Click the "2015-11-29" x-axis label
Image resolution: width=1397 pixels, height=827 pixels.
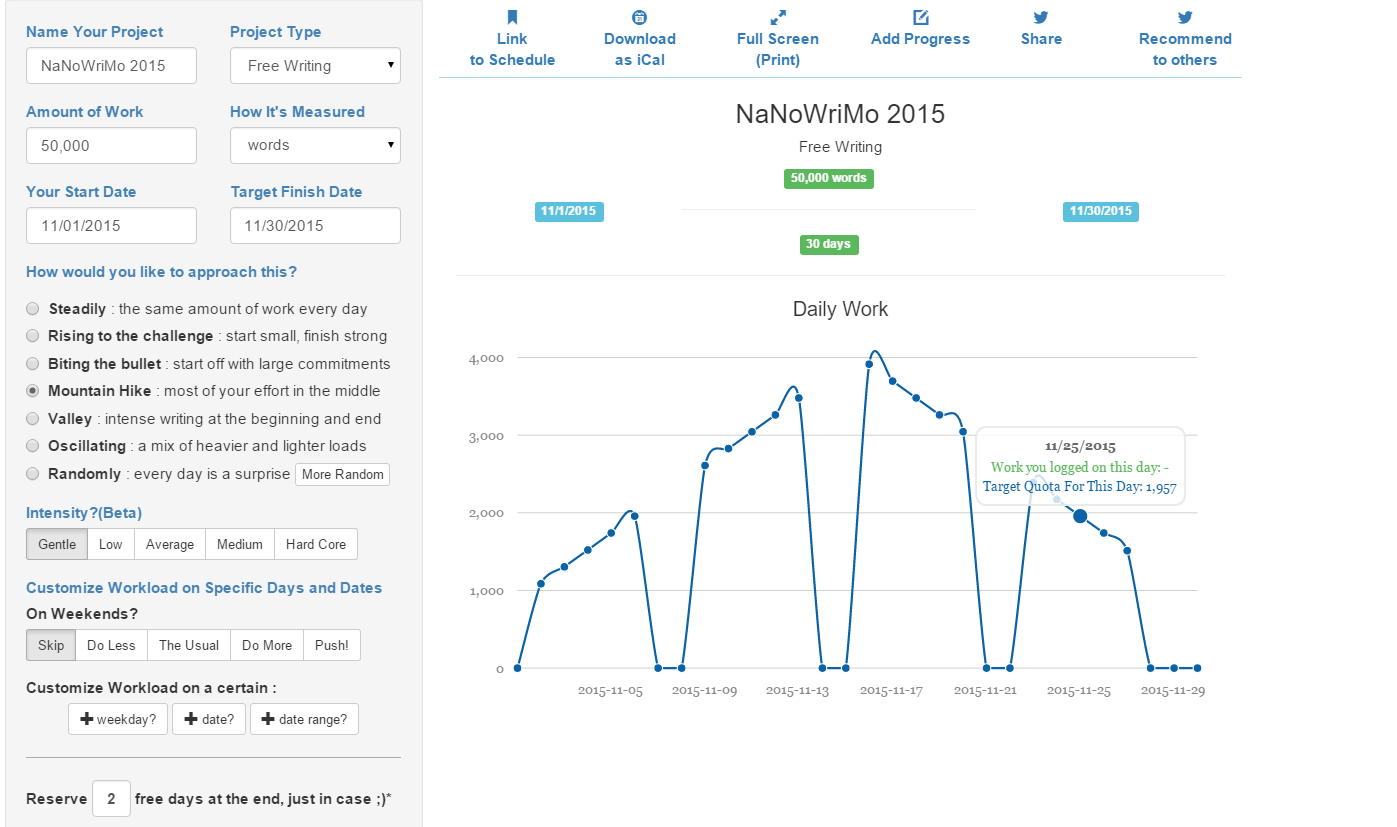pyautogui.click(x=1173, y=690)
